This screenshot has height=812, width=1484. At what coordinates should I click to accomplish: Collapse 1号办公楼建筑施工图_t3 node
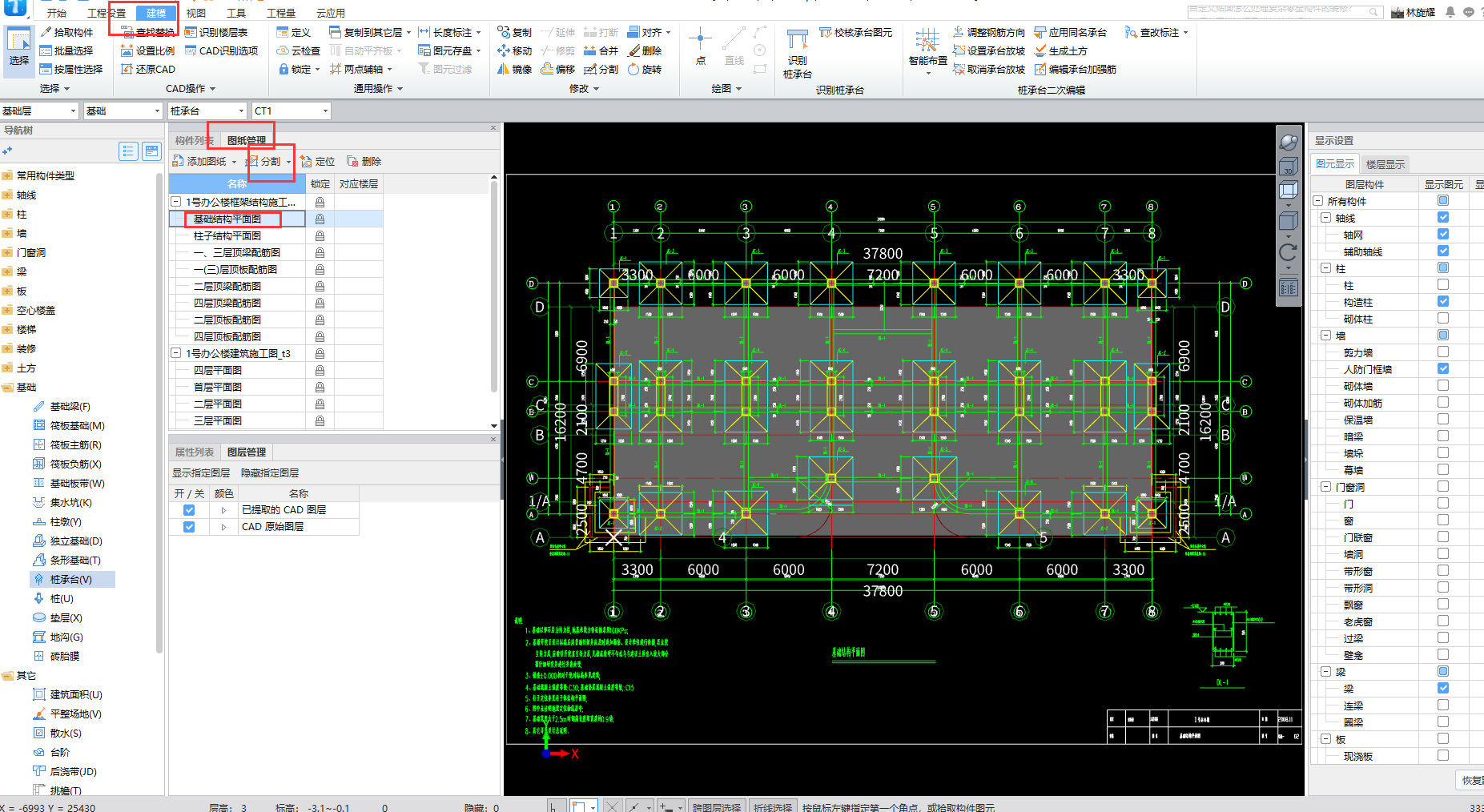point(176,353)
